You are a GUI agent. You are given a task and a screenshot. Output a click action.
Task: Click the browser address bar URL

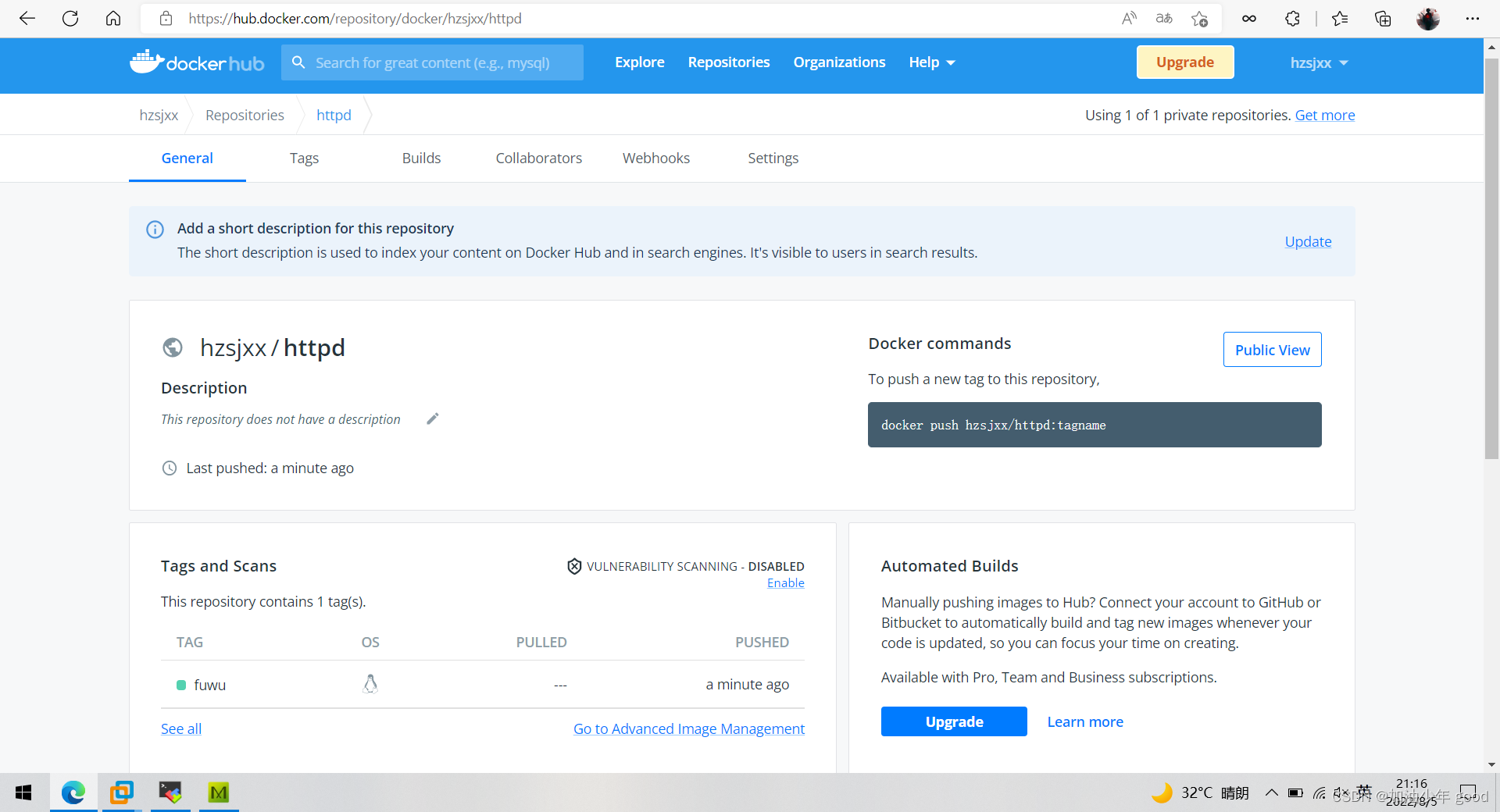coord(355,19)
